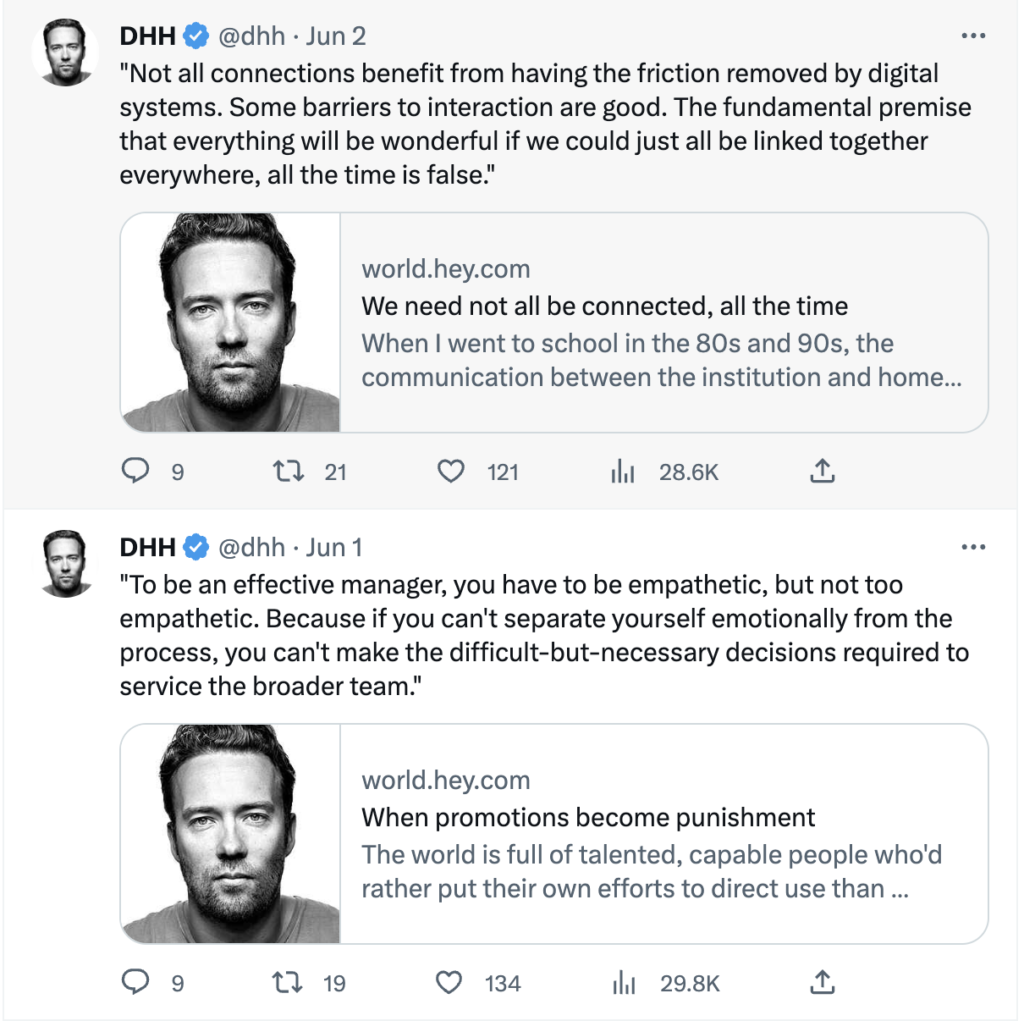Click the @dhh handle on Jun 2 tweet
Screen dimensions: 1024x1021
tap(252, 37)
